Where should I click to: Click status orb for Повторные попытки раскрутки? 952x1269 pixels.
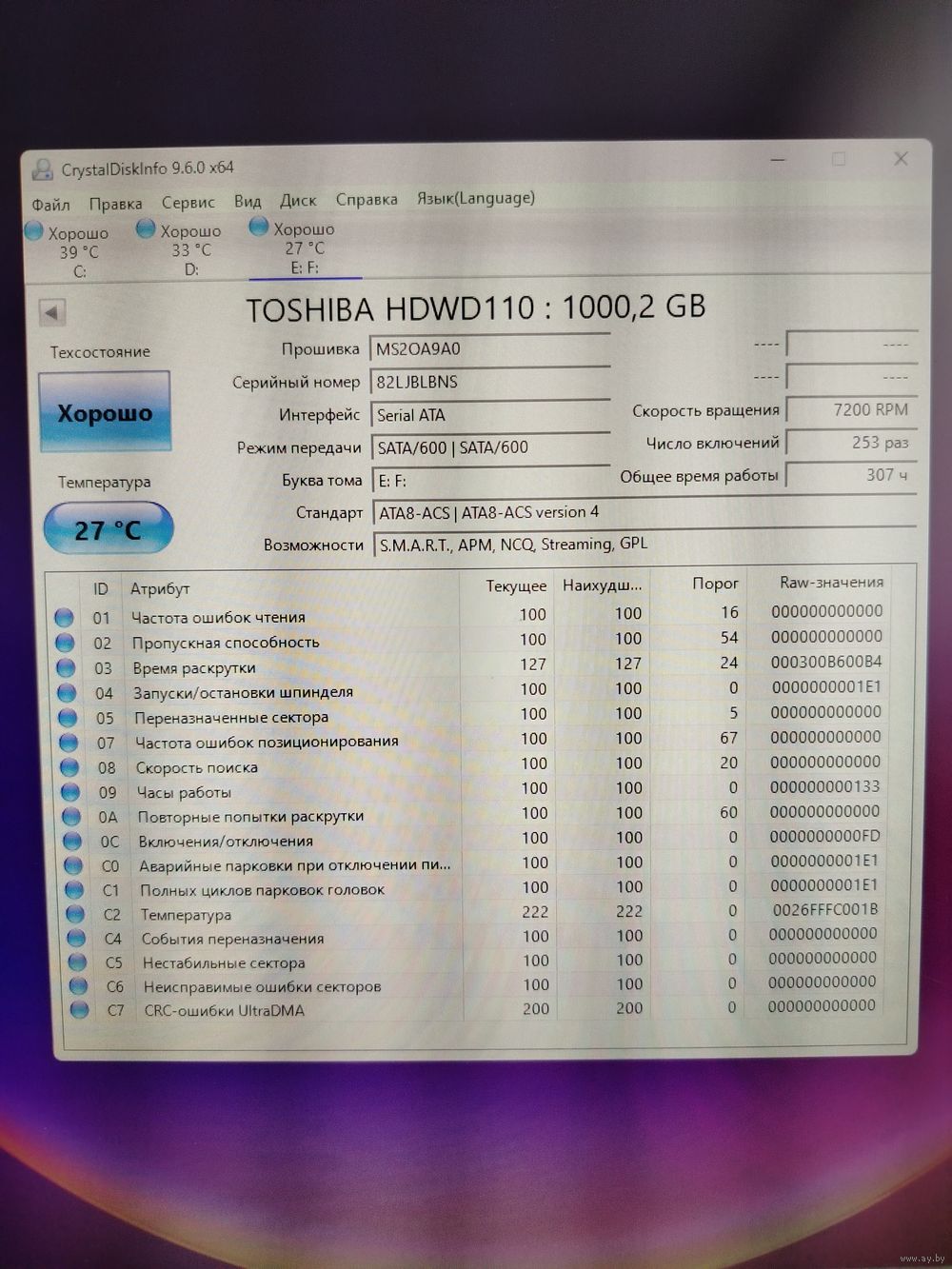click(71, 817)
